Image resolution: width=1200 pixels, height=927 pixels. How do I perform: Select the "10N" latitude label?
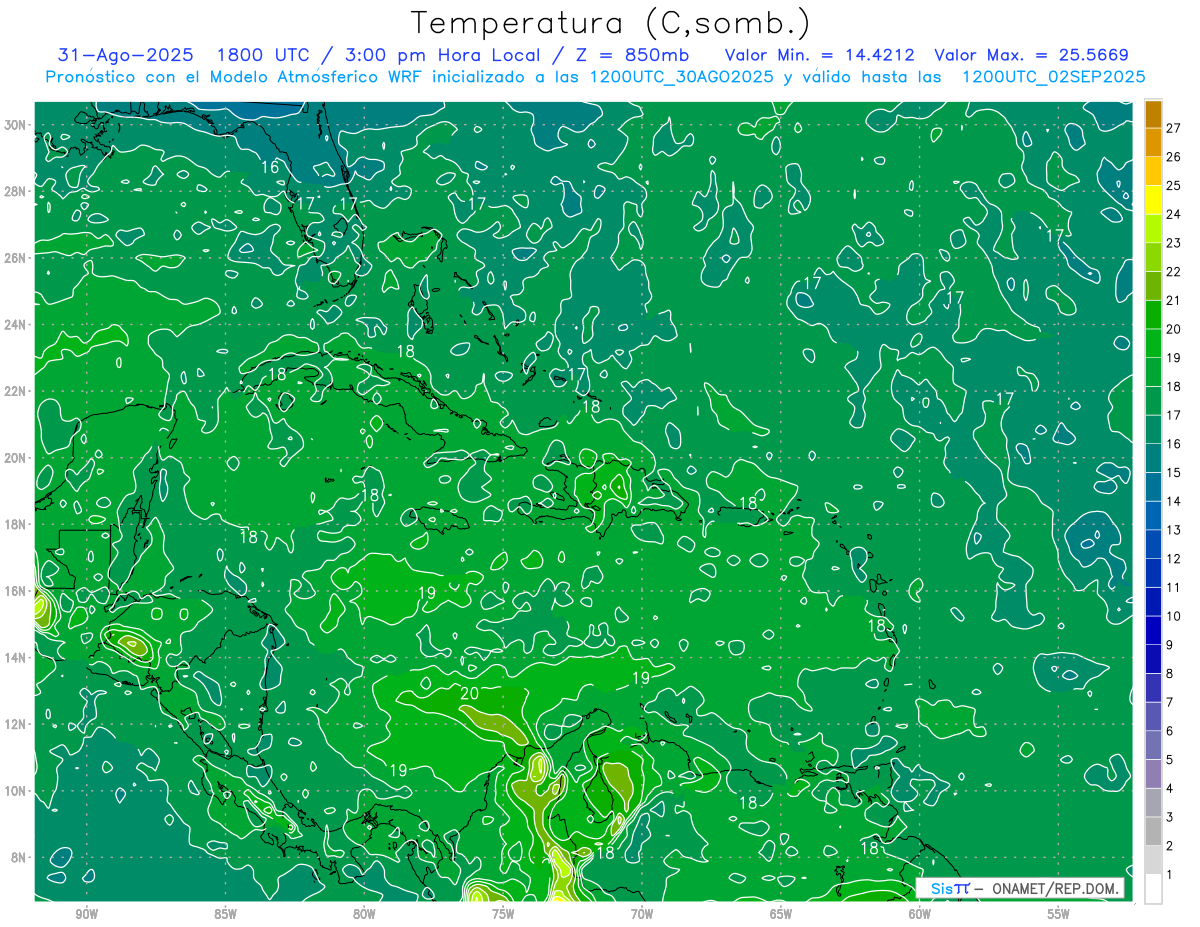[x=16, y=791]
